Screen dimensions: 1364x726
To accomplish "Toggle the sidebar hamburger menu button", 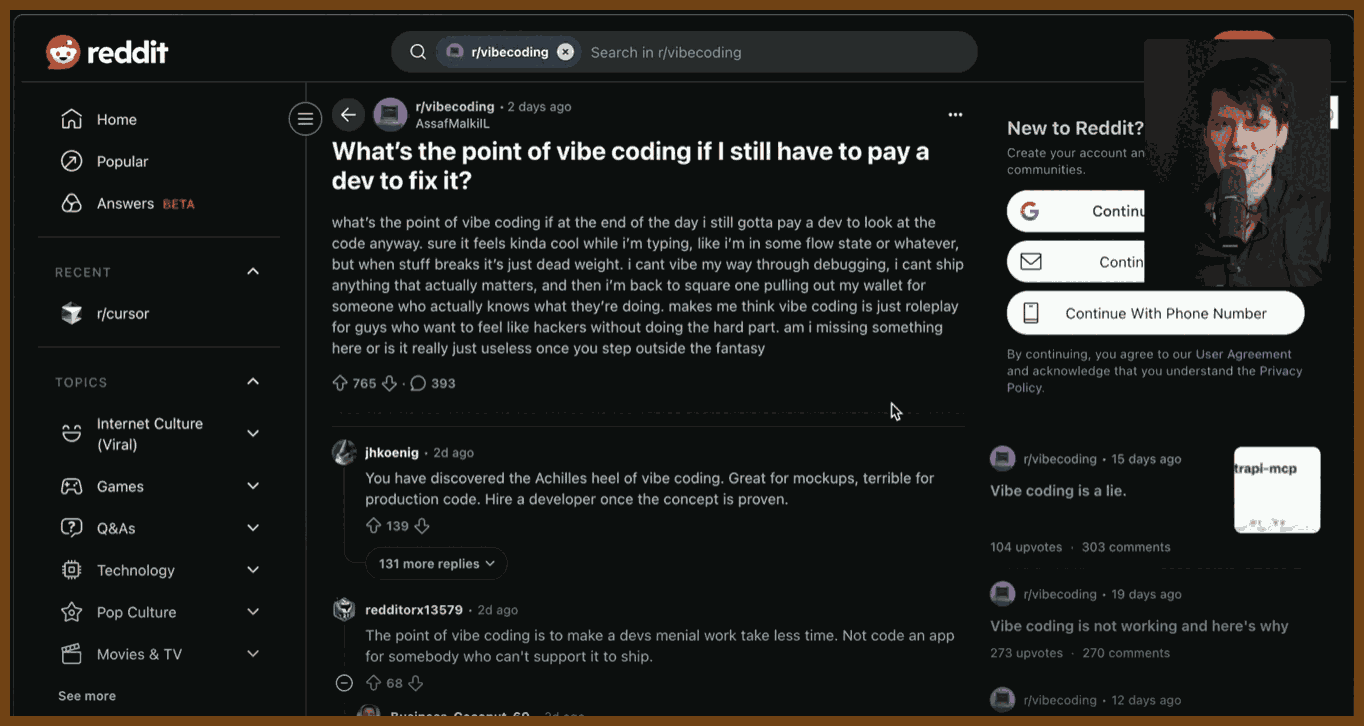I will 305,119.
